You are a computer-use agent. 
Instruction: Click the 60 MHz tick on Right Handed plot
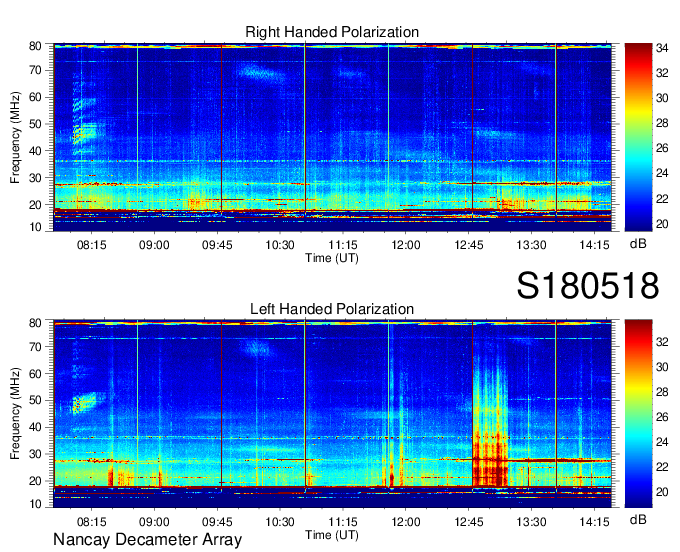(35, 97)
